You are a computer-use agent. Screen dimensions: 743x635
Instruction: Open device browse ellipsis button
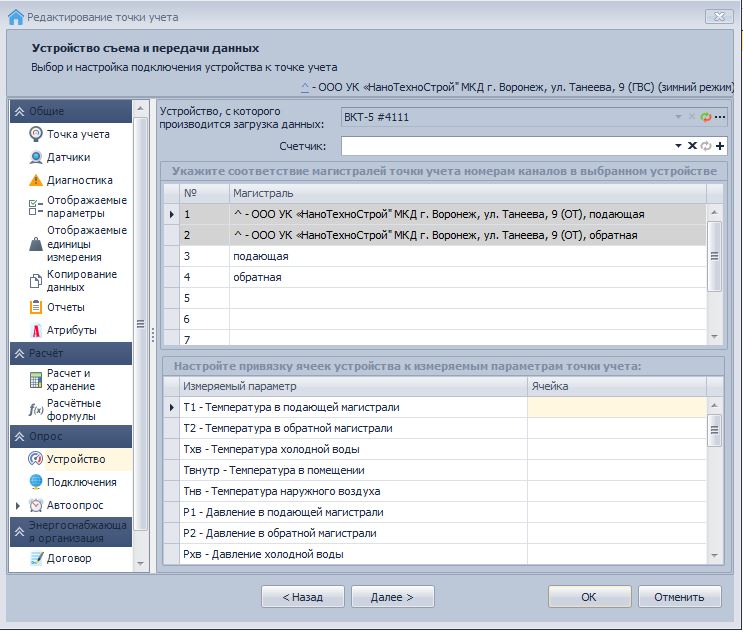(720, 117)
